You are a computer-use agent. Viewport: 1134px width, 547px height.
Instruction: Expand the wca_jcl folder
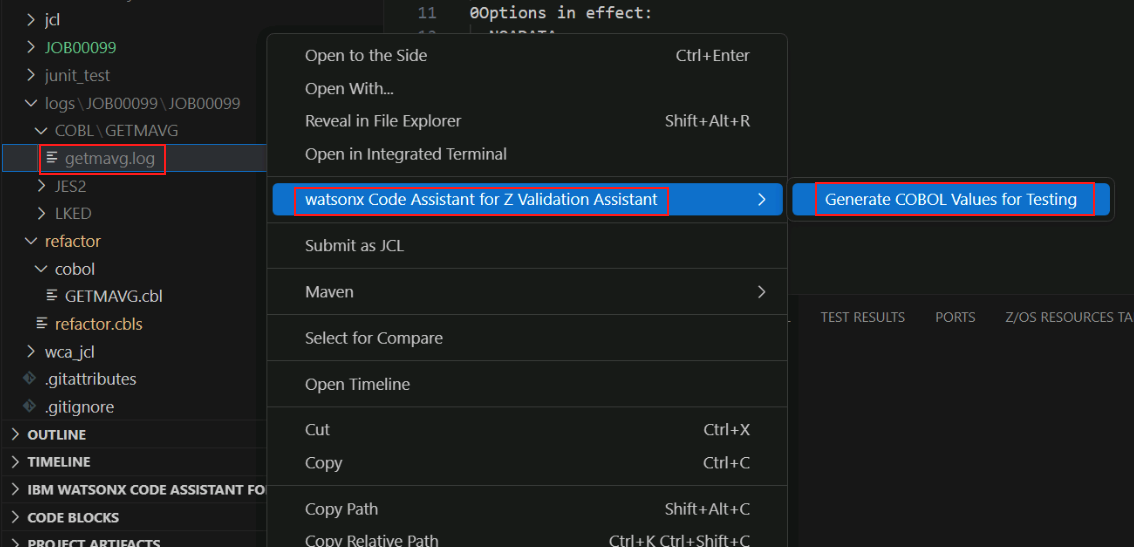(x=30, y=352)
